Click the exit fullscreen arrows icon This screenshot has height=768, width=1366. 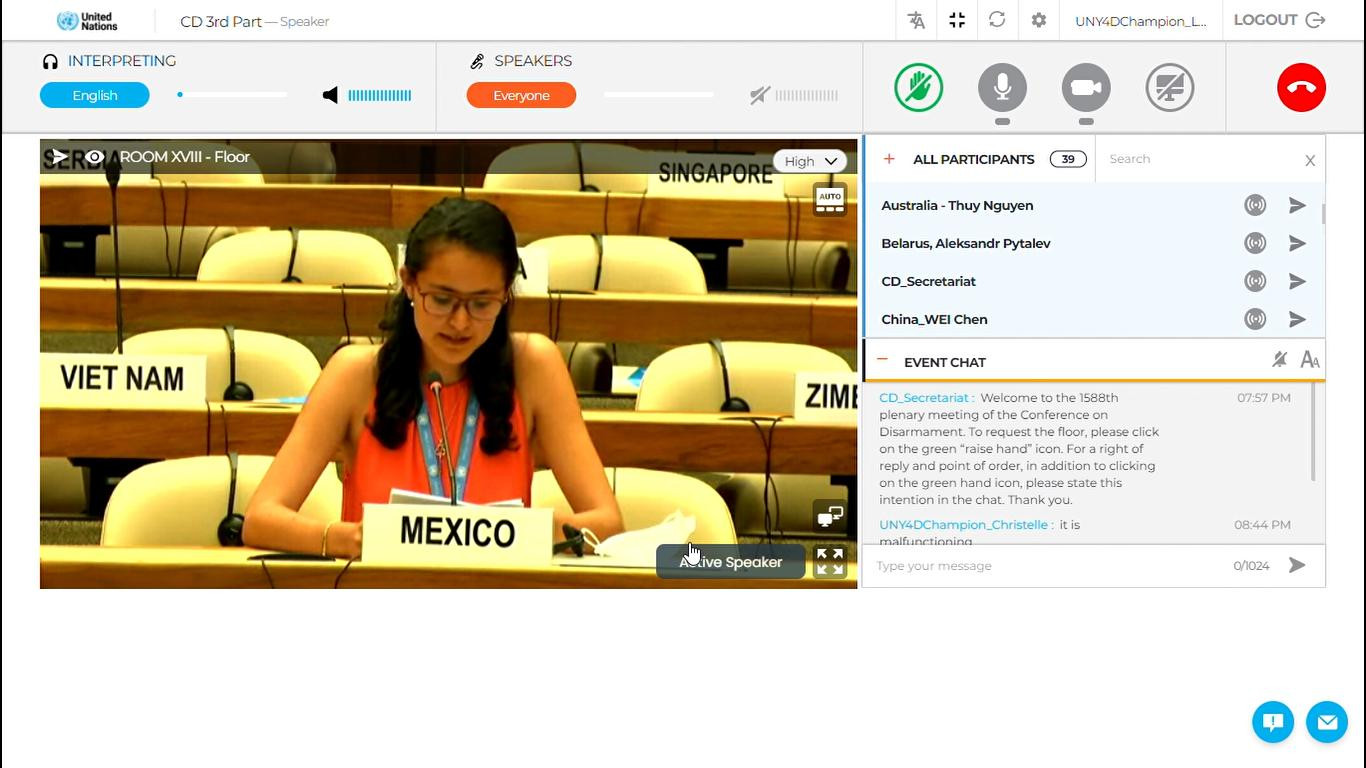[x=957, y=20]
